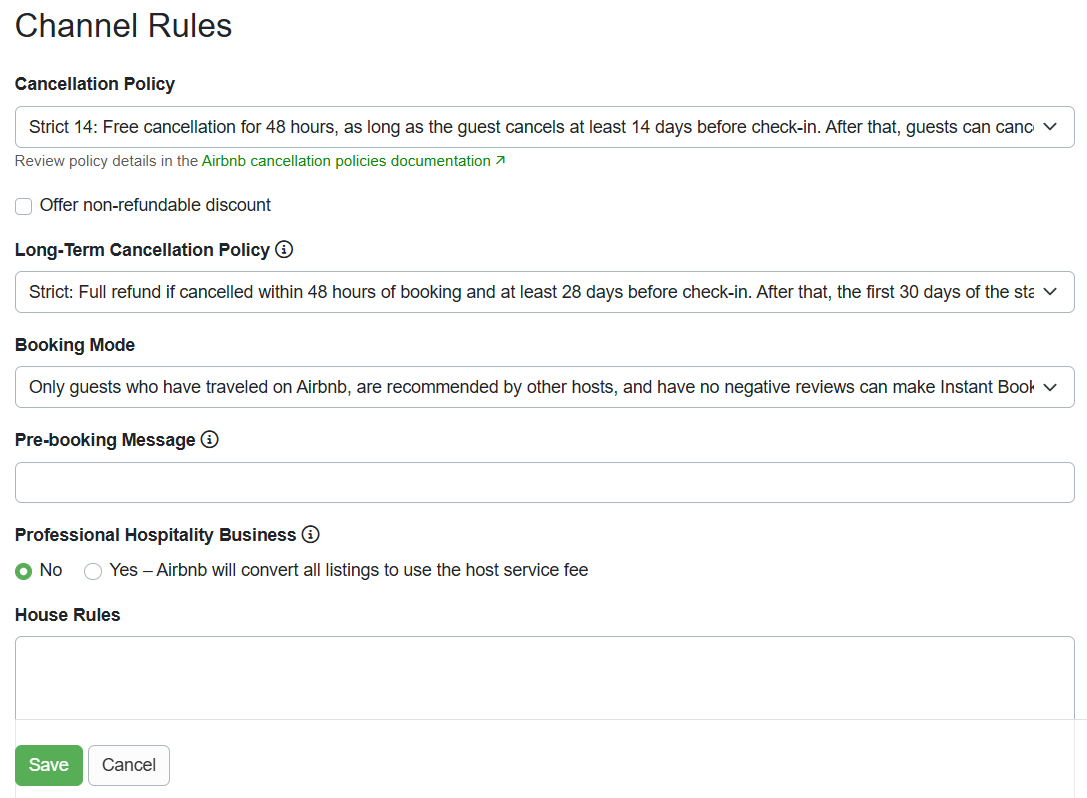Click the chevron arrow on Booking Mode field
1087x798 pixels.
(1050, 387)
